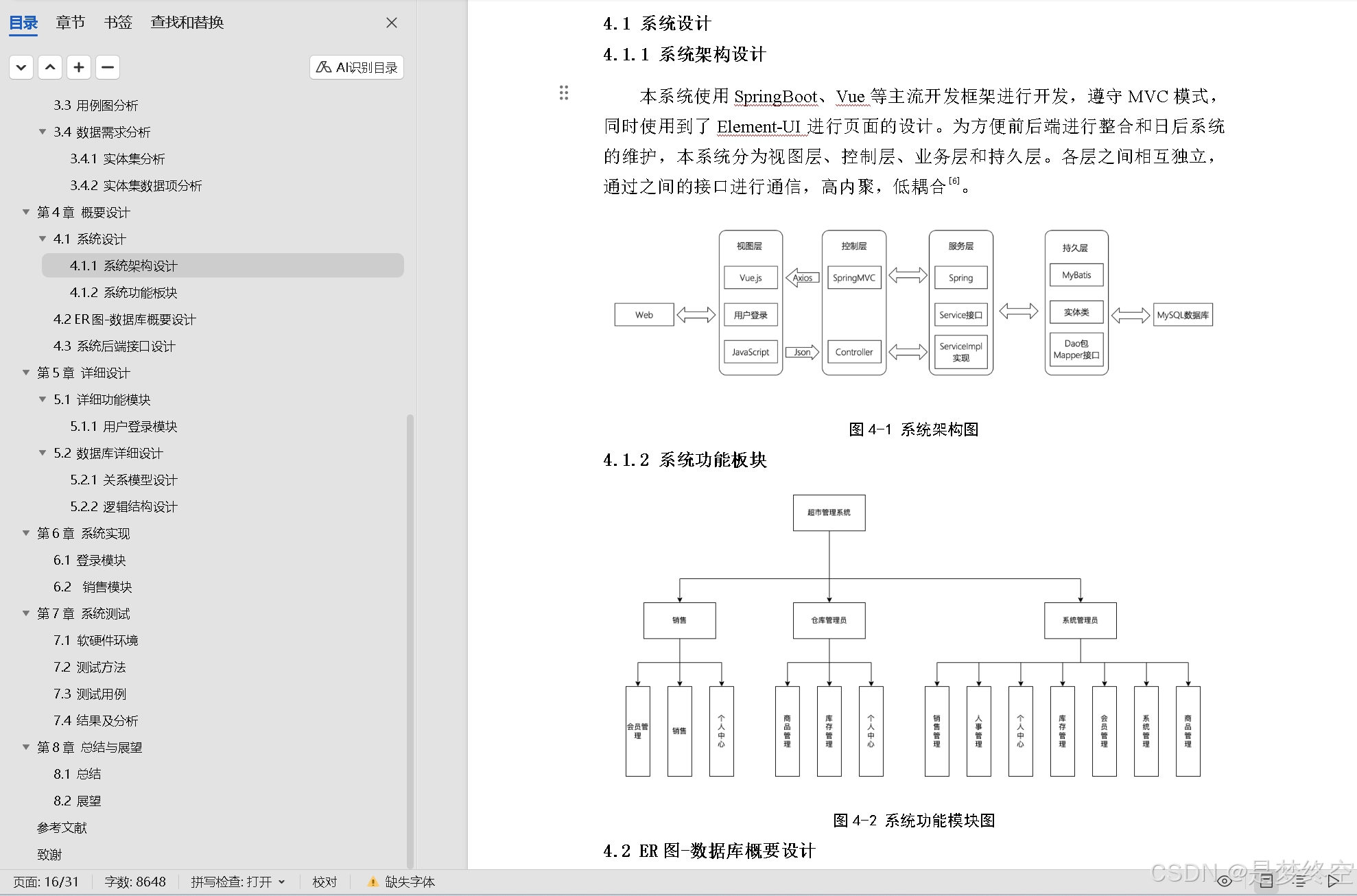Toggle eye protection mode icon in status bar

point(1225,882)
